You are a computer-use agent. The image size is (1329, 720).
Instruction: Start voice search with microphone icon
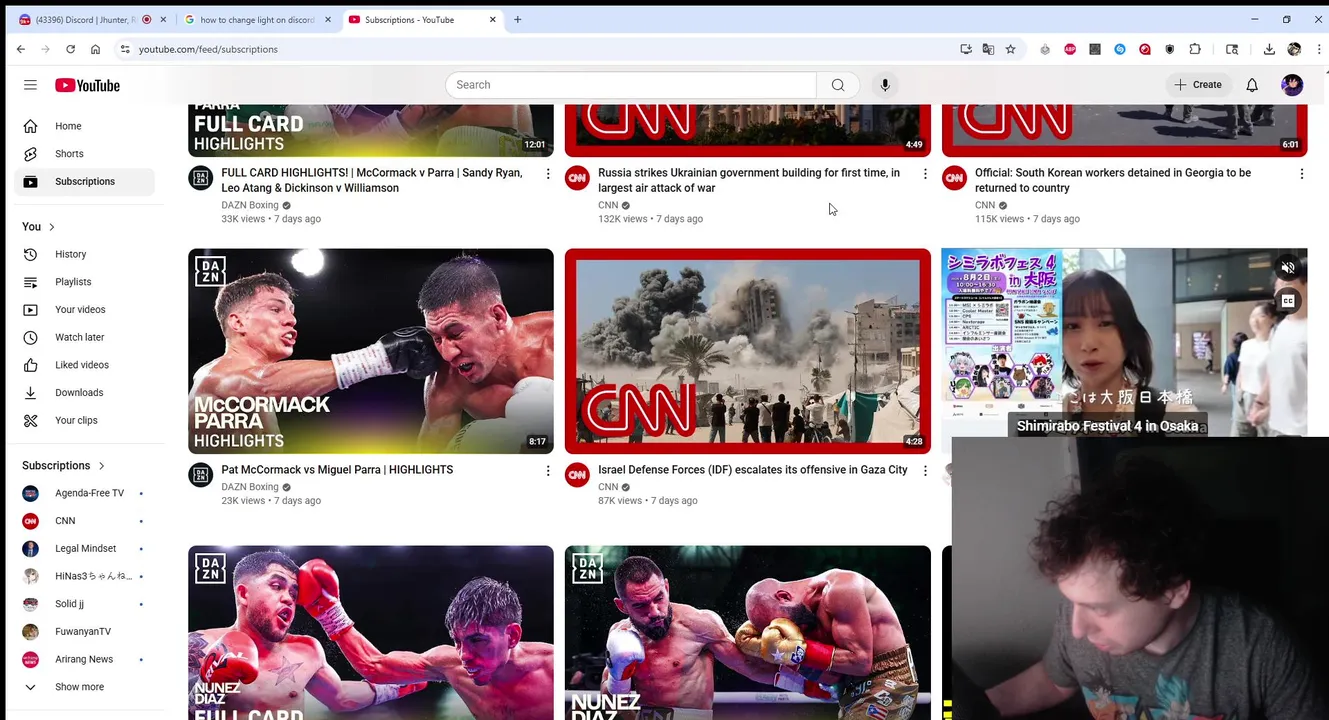[885, 85]
